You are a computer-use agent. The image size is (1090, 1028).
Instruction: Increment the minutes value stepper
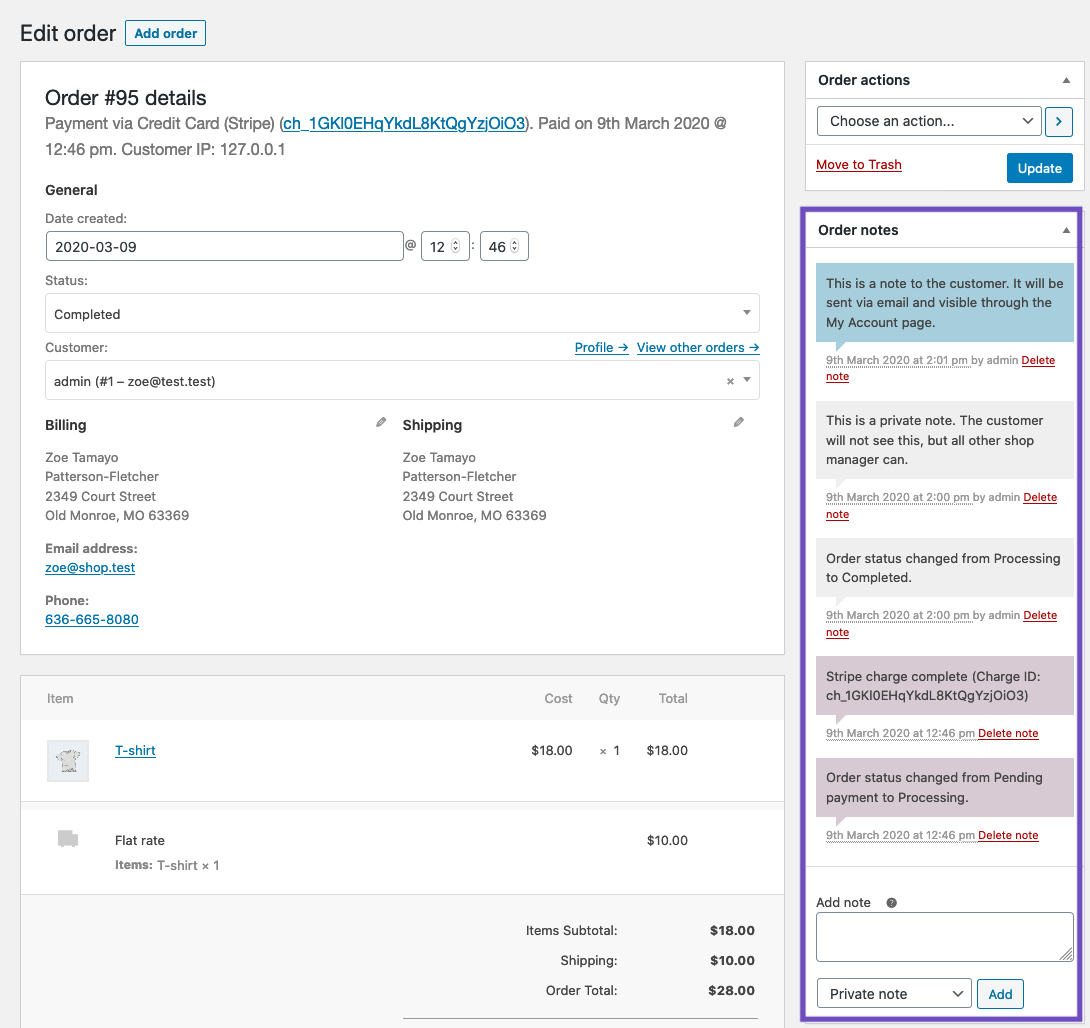tap(515, 241)
